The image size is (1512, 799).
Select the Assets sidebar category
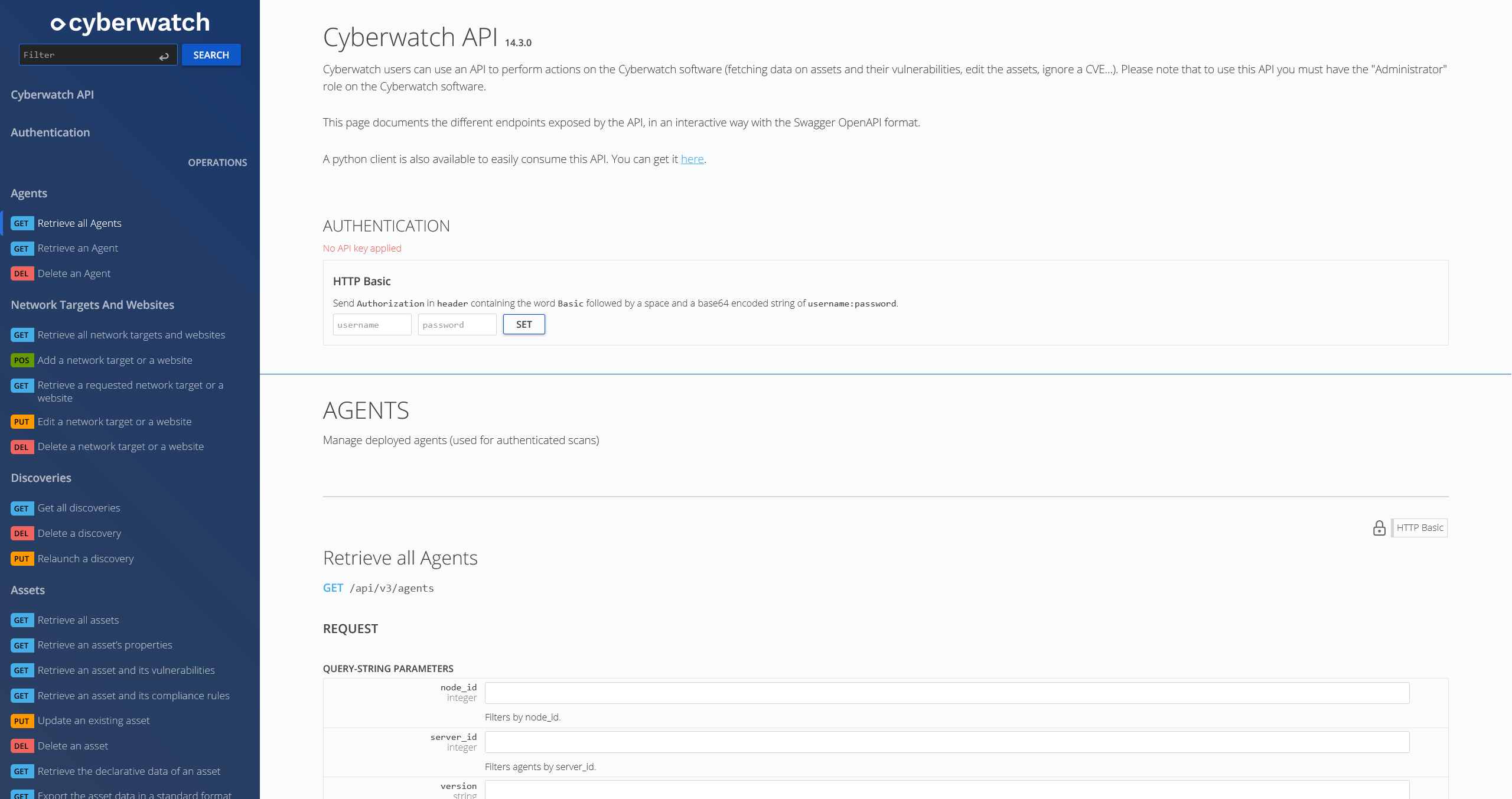click(28, 590)
